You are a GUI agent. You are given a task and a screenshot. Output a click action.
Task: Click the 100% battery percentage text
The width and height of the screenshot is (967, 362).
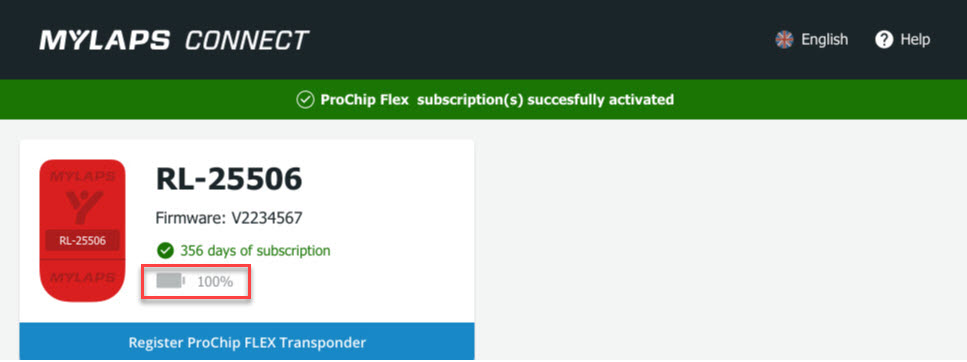215,282
